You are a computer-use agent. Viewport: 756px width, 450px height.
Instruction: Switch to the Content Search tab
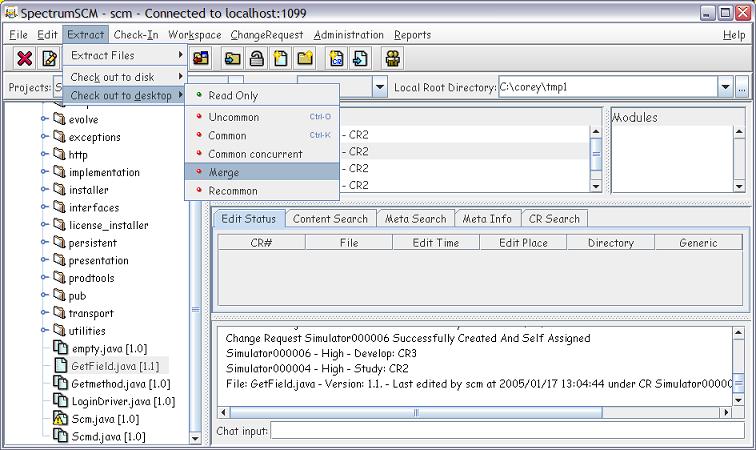[x=330, y=219]
